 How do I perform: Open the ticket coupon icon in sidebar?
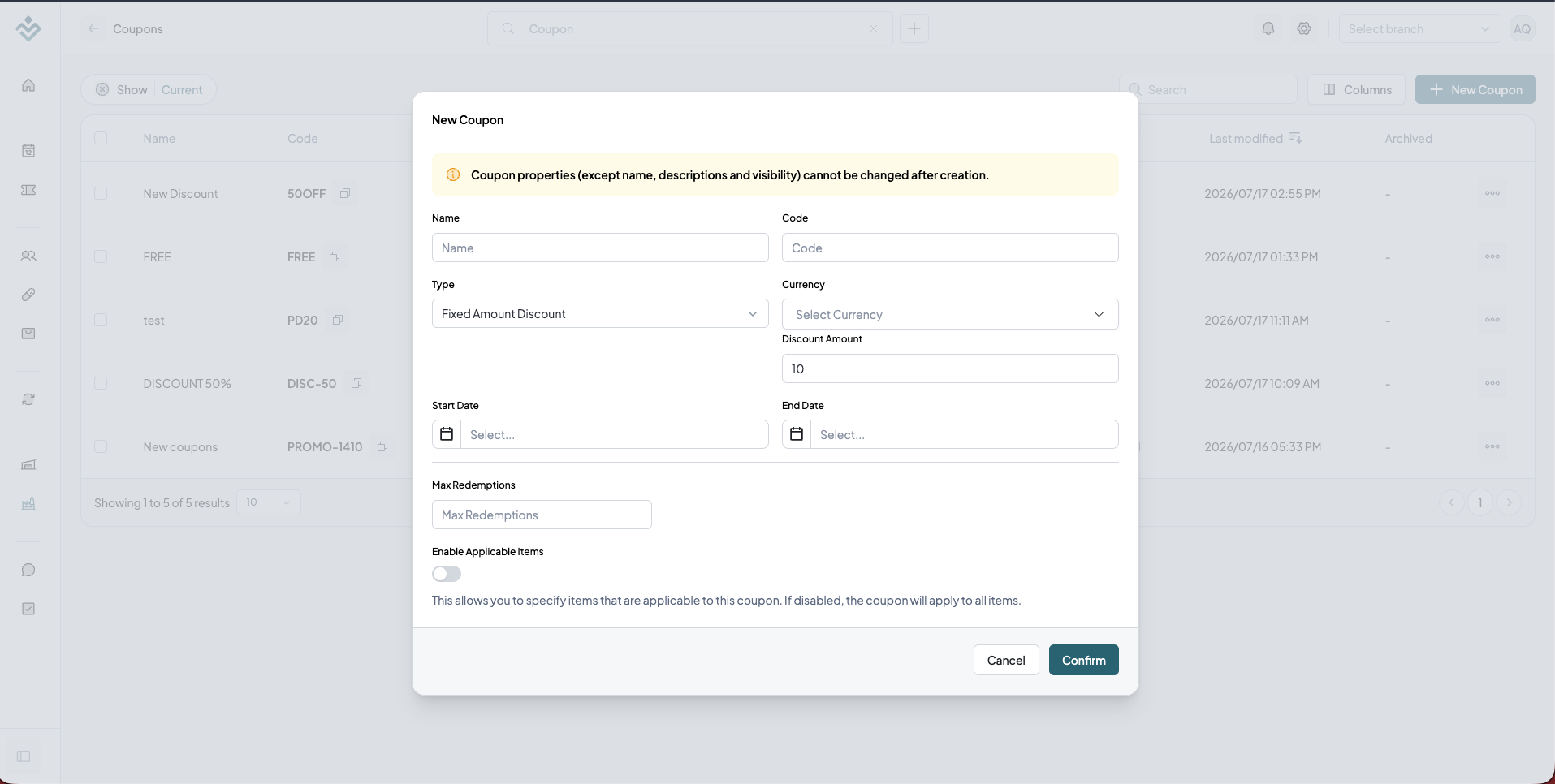pos(28,190)
